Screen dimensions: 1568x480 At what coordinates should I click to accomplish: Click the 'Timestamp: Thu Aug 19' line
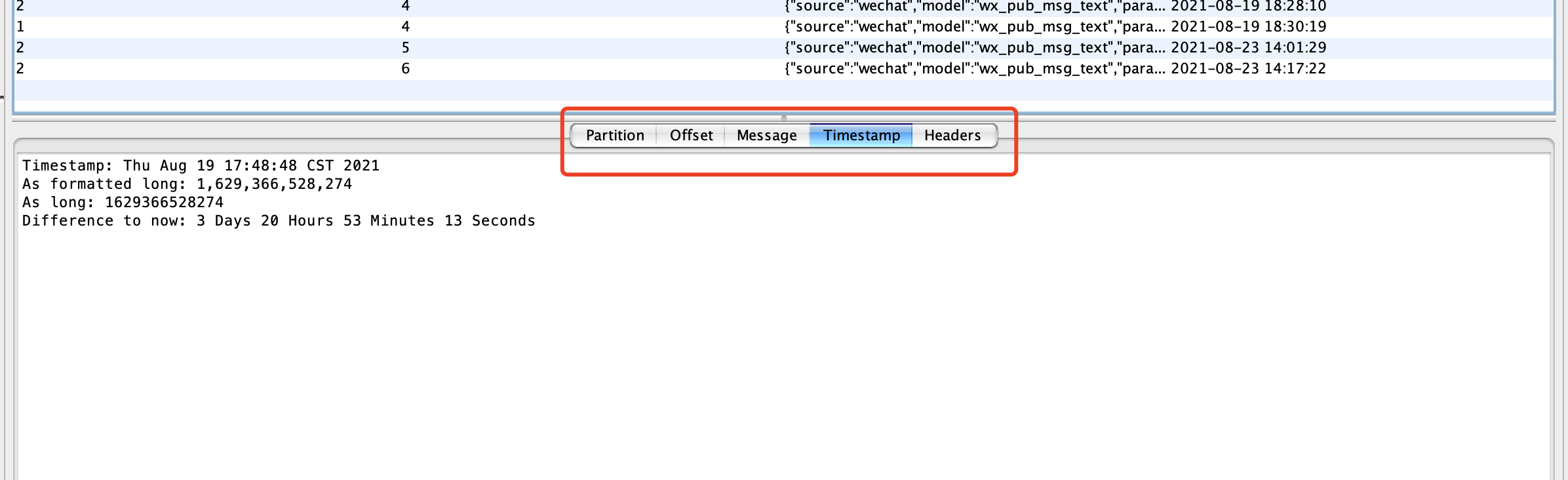(x=201, y=166)
